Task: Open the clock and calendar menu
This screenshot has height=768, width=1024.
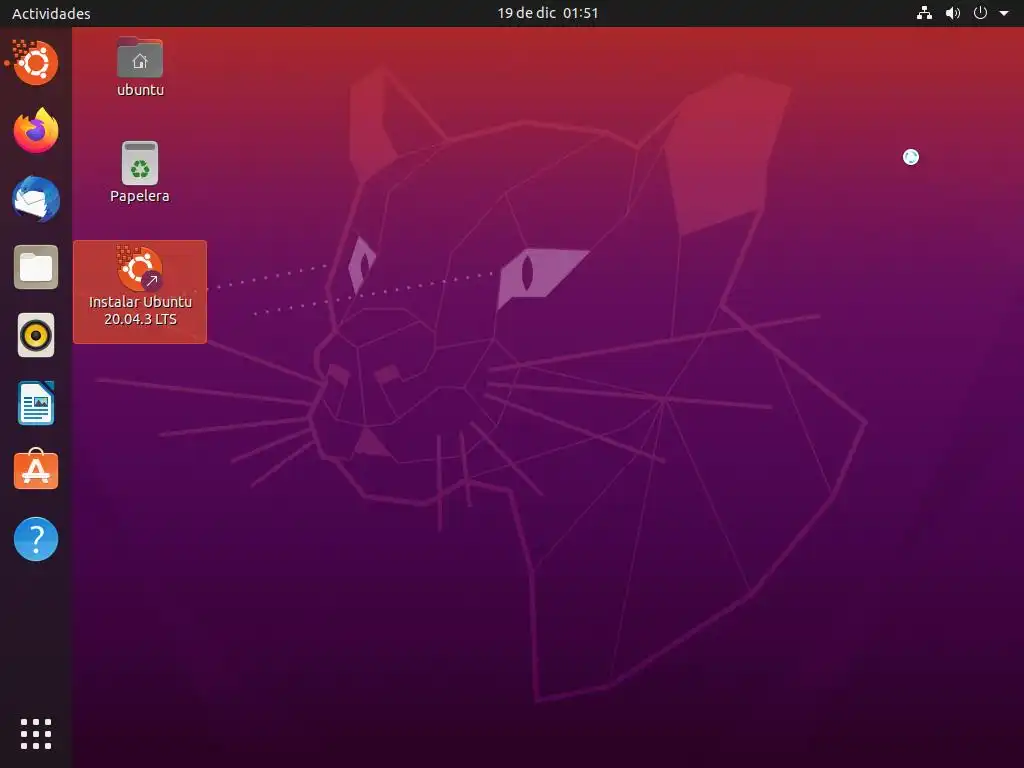Action: [548, 13]
